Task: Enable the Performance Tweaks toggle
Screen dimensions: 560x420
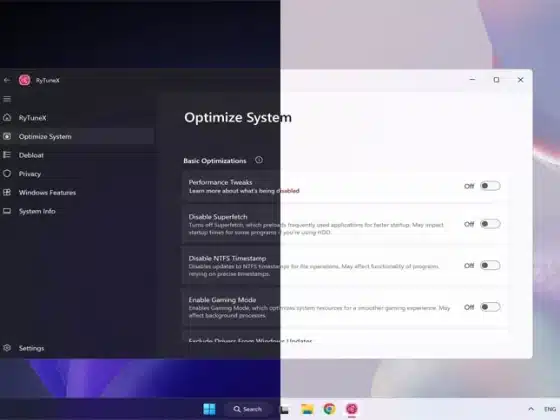Action: point(490,186)
